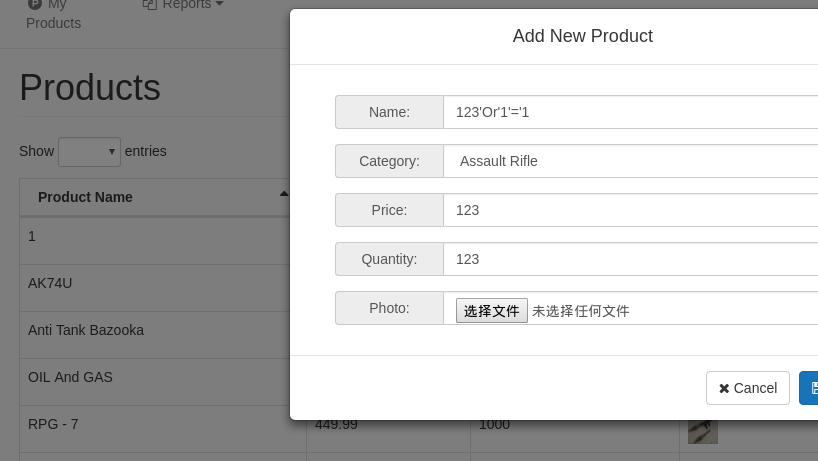The height and width of the screenshot is (461, 818).
Task: Focus the Name input field
Action: pyautogui.click(x=630, y=112)
